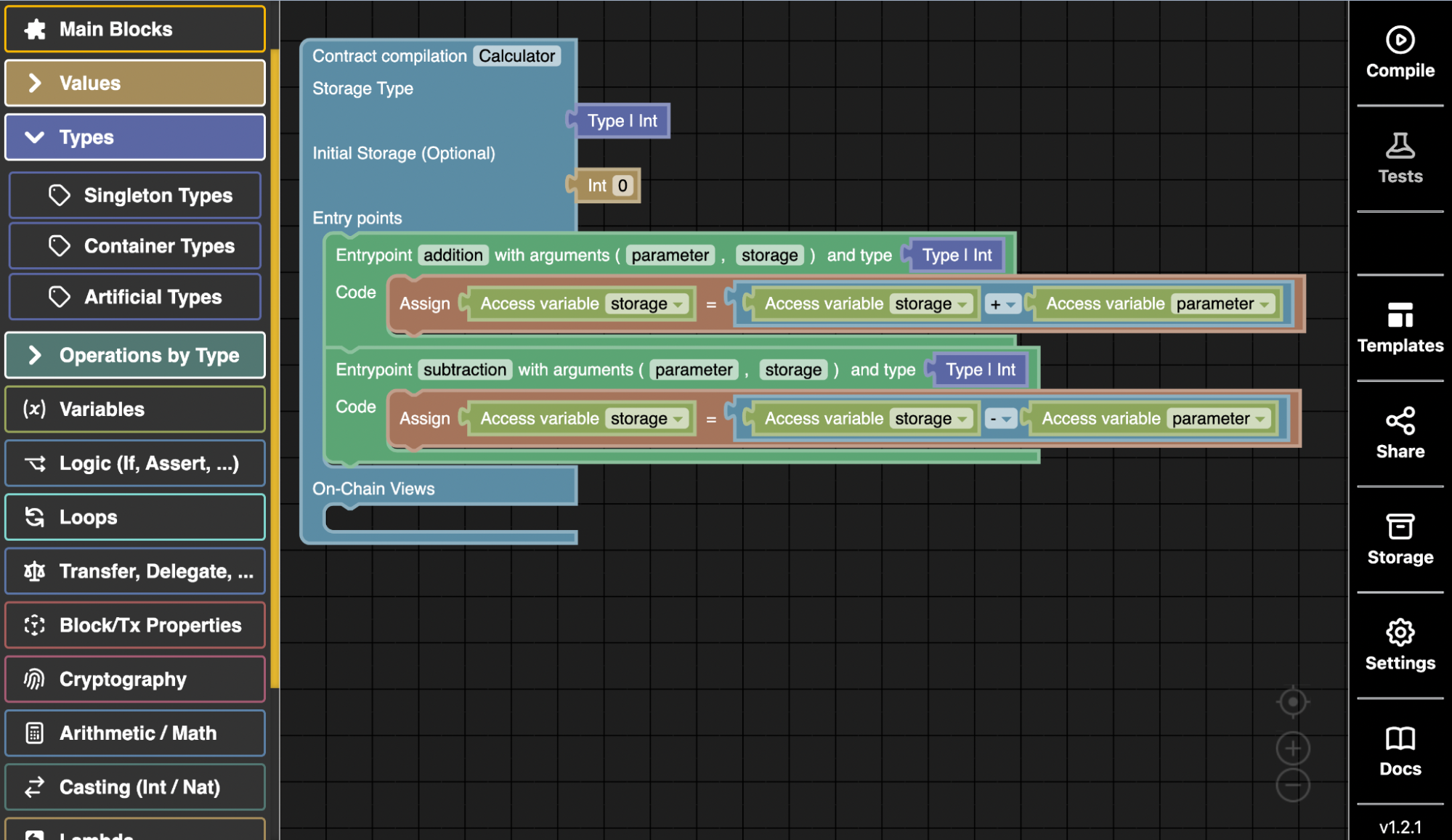Open the plus operator dropdown
The width and height of the screenshot is (1452, 840).
point(1002,305)
